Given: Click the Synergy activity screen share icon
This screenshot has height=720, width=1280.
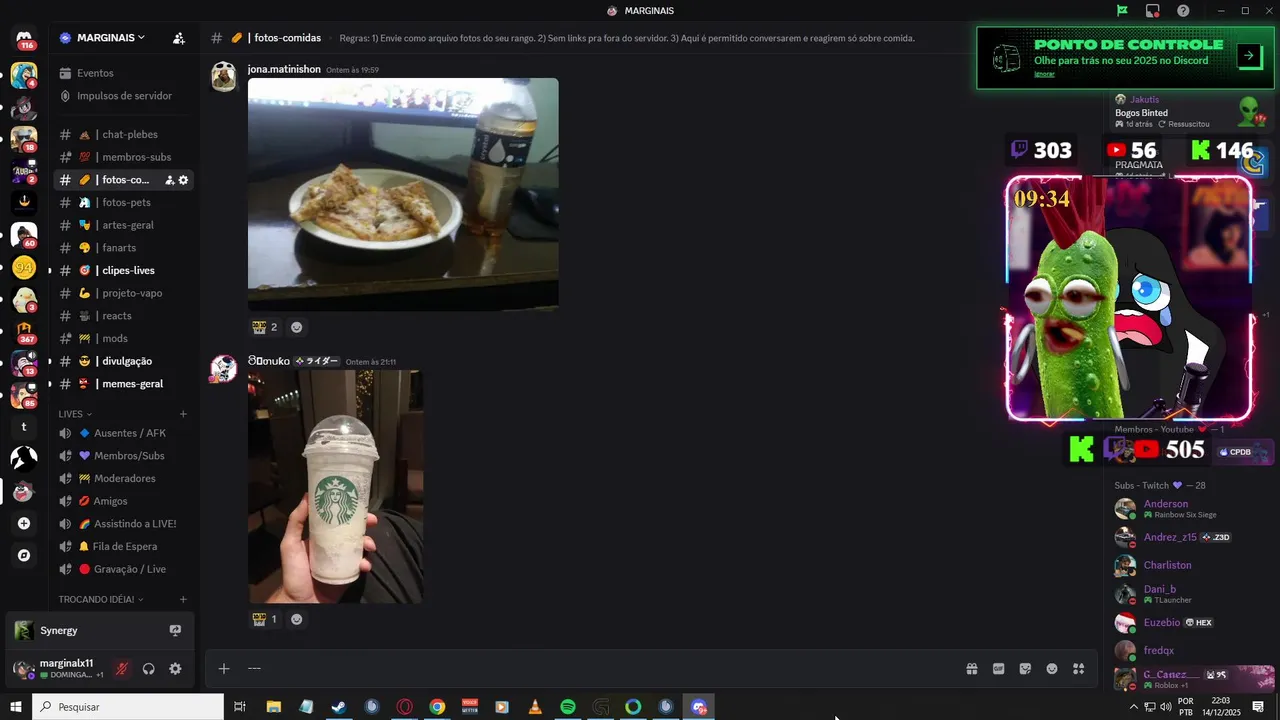Looking at the screenshot, I should tap(175, 631).
